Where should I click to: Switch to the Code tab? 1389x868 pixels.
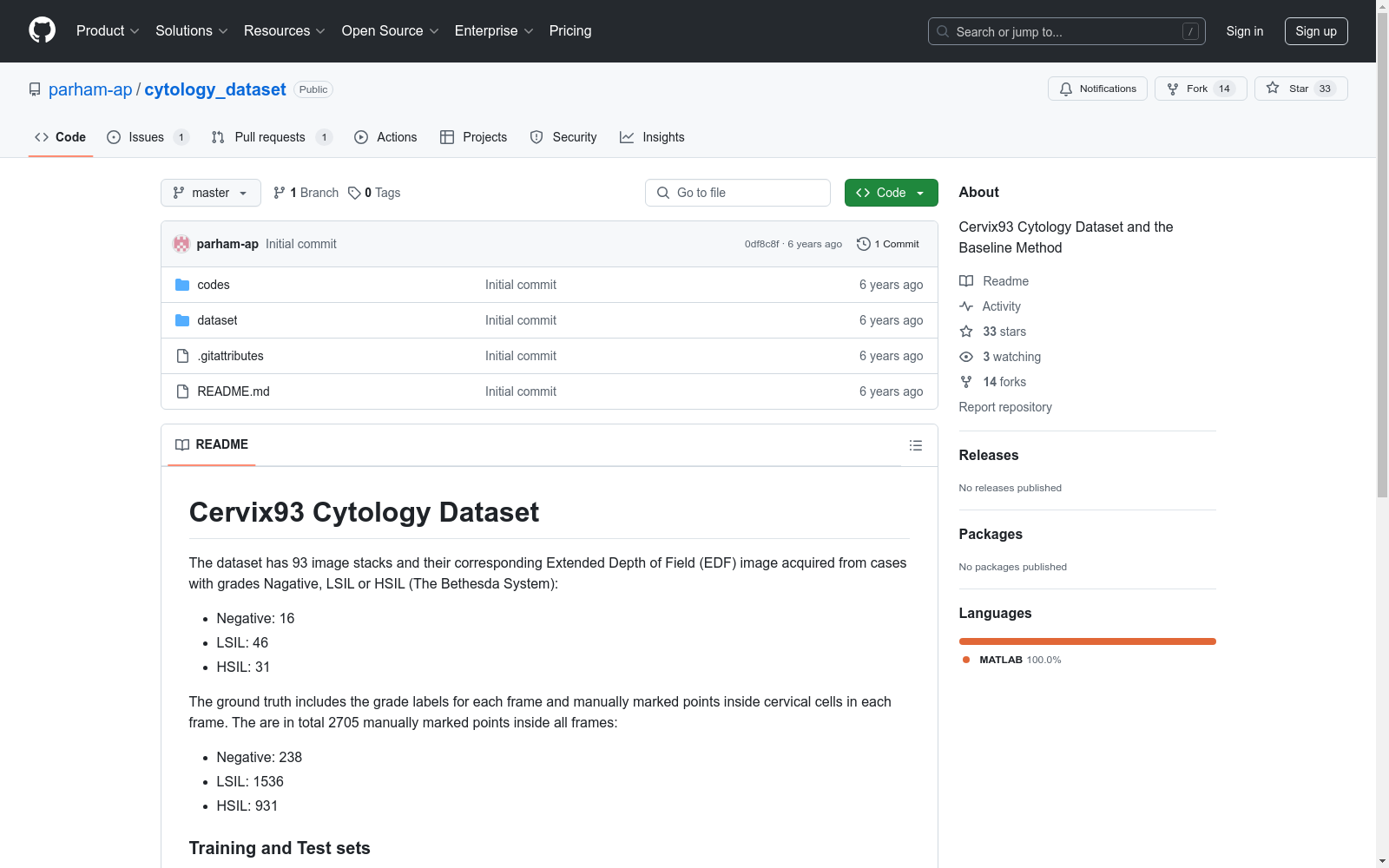click(x=60, y=137)
